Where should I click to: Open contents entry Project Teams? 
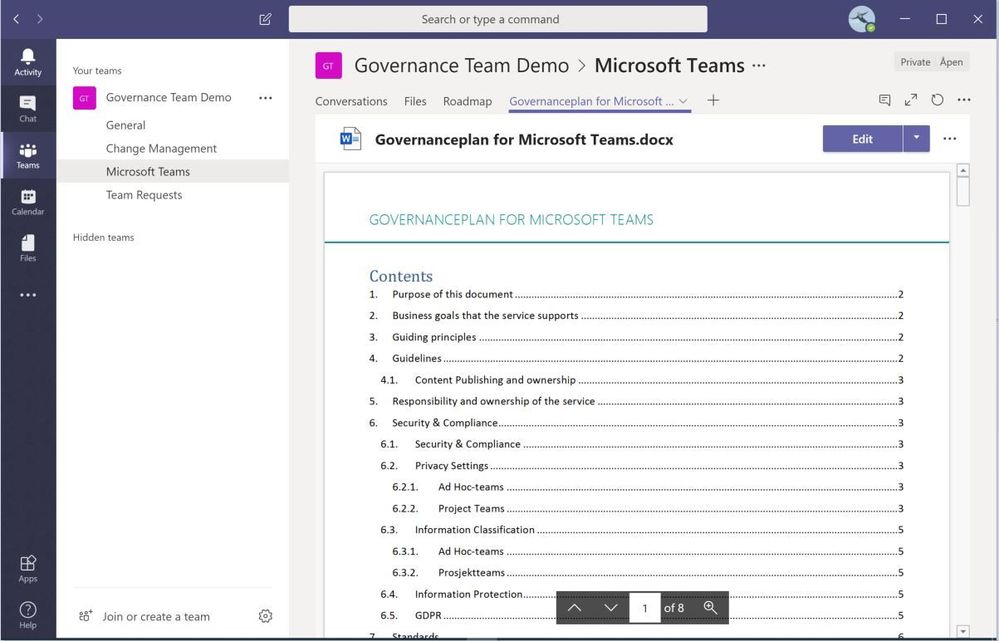click(x=648, y=508)
